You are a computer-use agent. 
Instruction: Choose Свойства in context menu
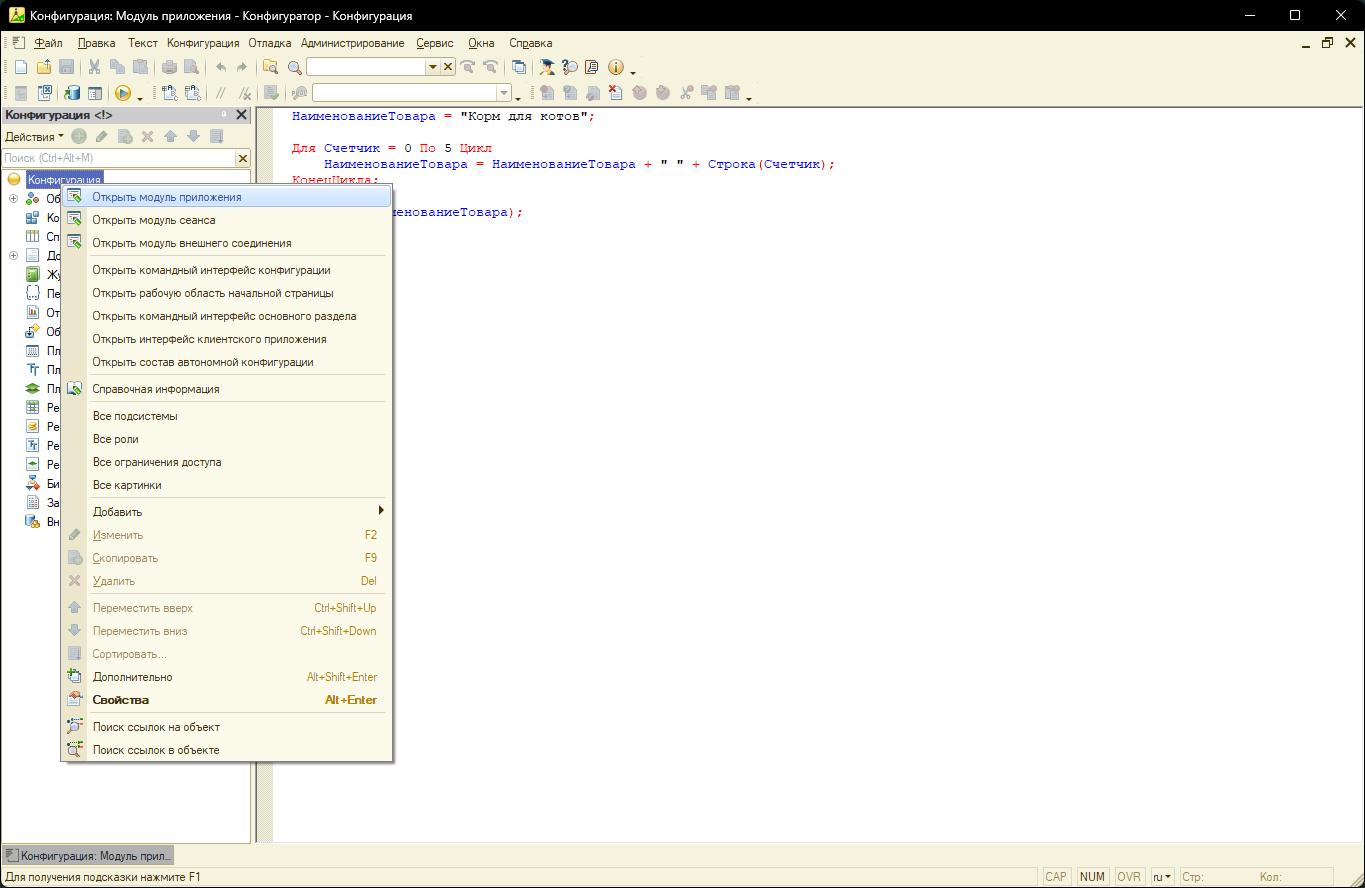tap(226, 700)
